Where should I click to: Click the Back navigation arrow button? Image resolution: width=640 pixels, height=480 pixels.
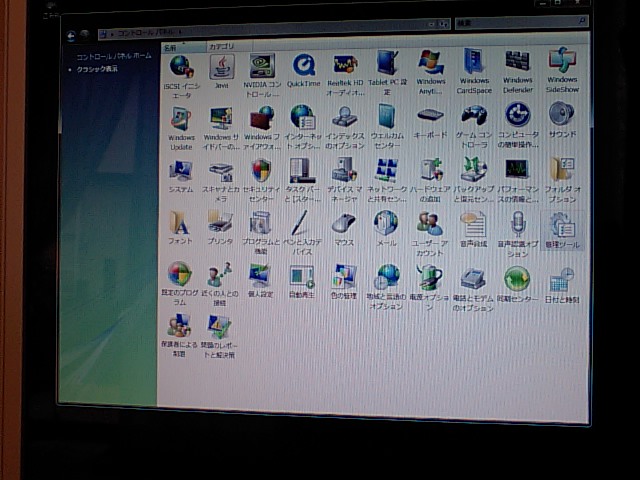click(x=71, y=36)
